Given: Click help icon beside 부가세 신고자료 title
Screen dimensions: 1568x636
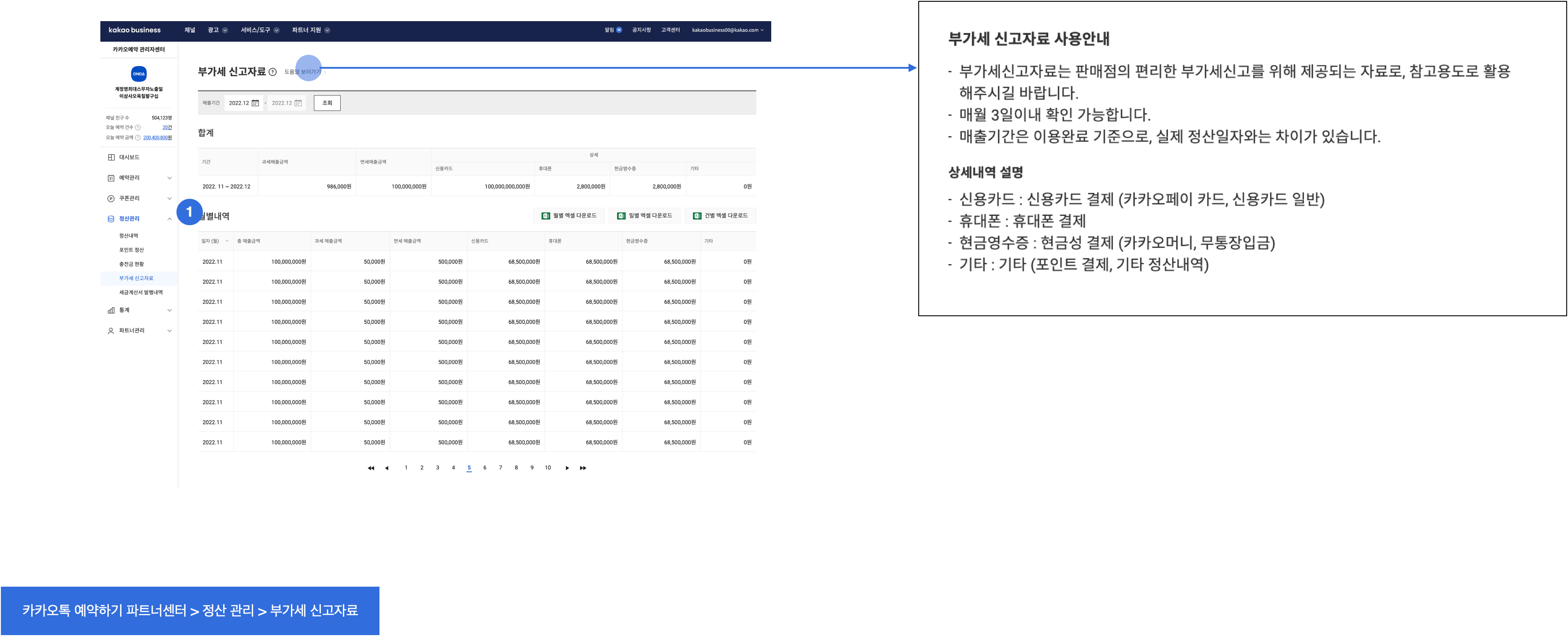Looking at the screenshot, I should point(272,72).
